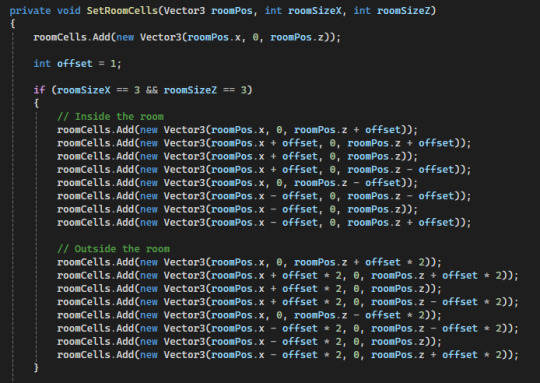Click the line ending 'roomPos.x, 0, roomPos.z + offset * 2'
The image size is (540, 383).
[x=249, y=262]
